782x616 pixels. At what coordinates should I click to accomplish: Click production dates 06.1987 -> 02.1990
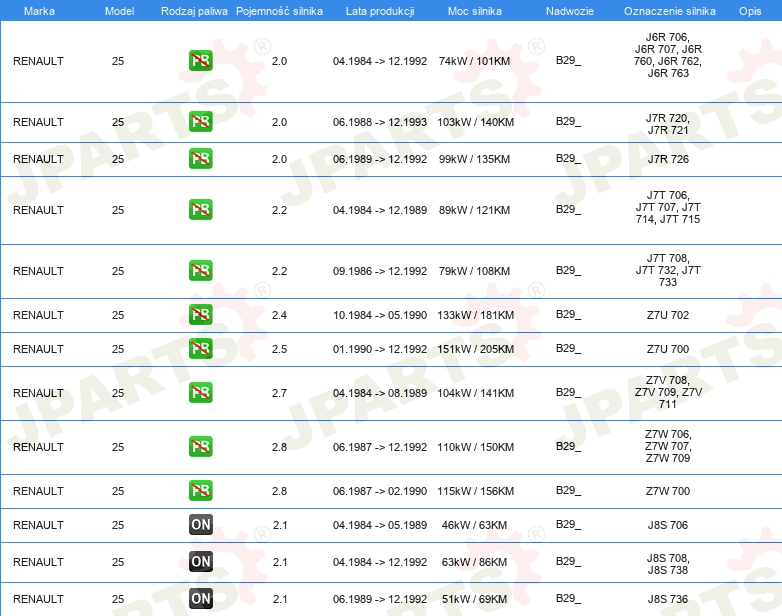(x=380, y=491)
